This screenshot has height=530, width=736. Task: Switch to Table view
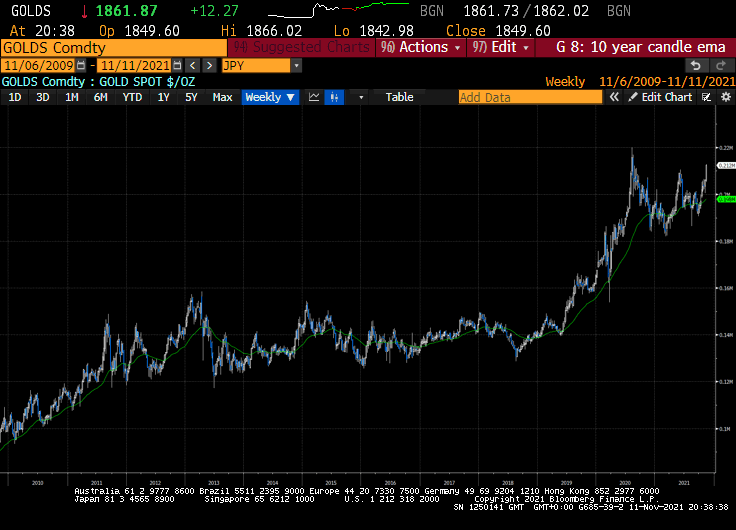pyautogui.click(x=399, y=97)
